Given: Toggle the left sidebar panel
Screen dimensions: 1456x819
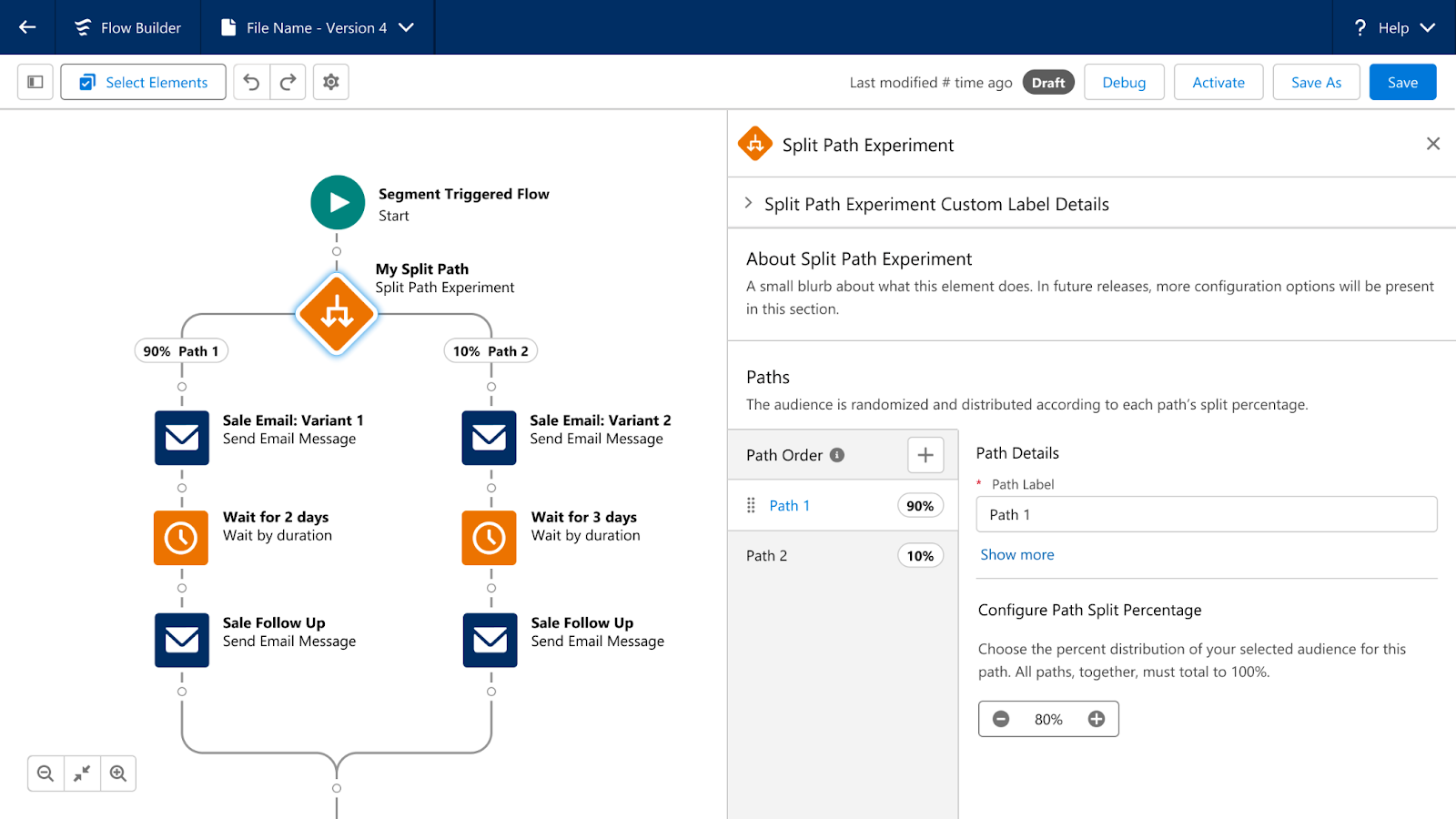Looking at the screenshot, I should pyautogui.click(x=35, y=82).
